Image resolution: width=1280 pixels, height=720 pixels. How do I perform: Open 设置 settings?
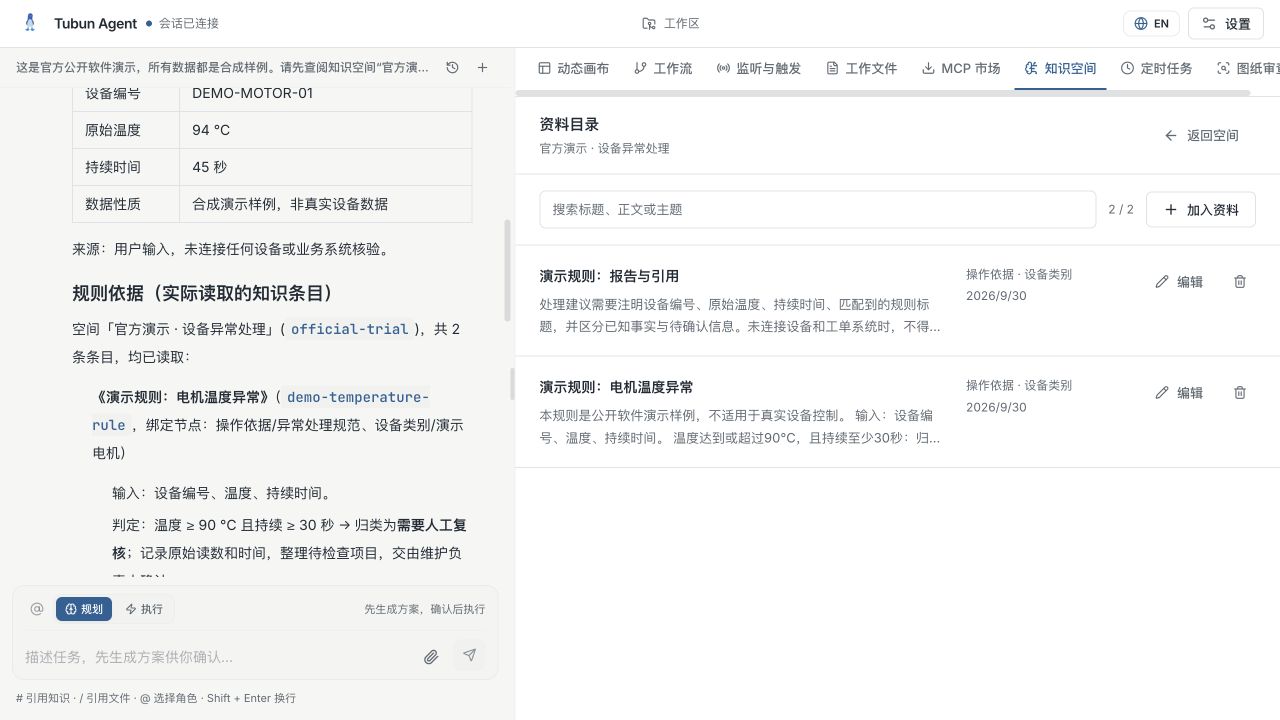pyautogui.click(x=1226, y=24)
